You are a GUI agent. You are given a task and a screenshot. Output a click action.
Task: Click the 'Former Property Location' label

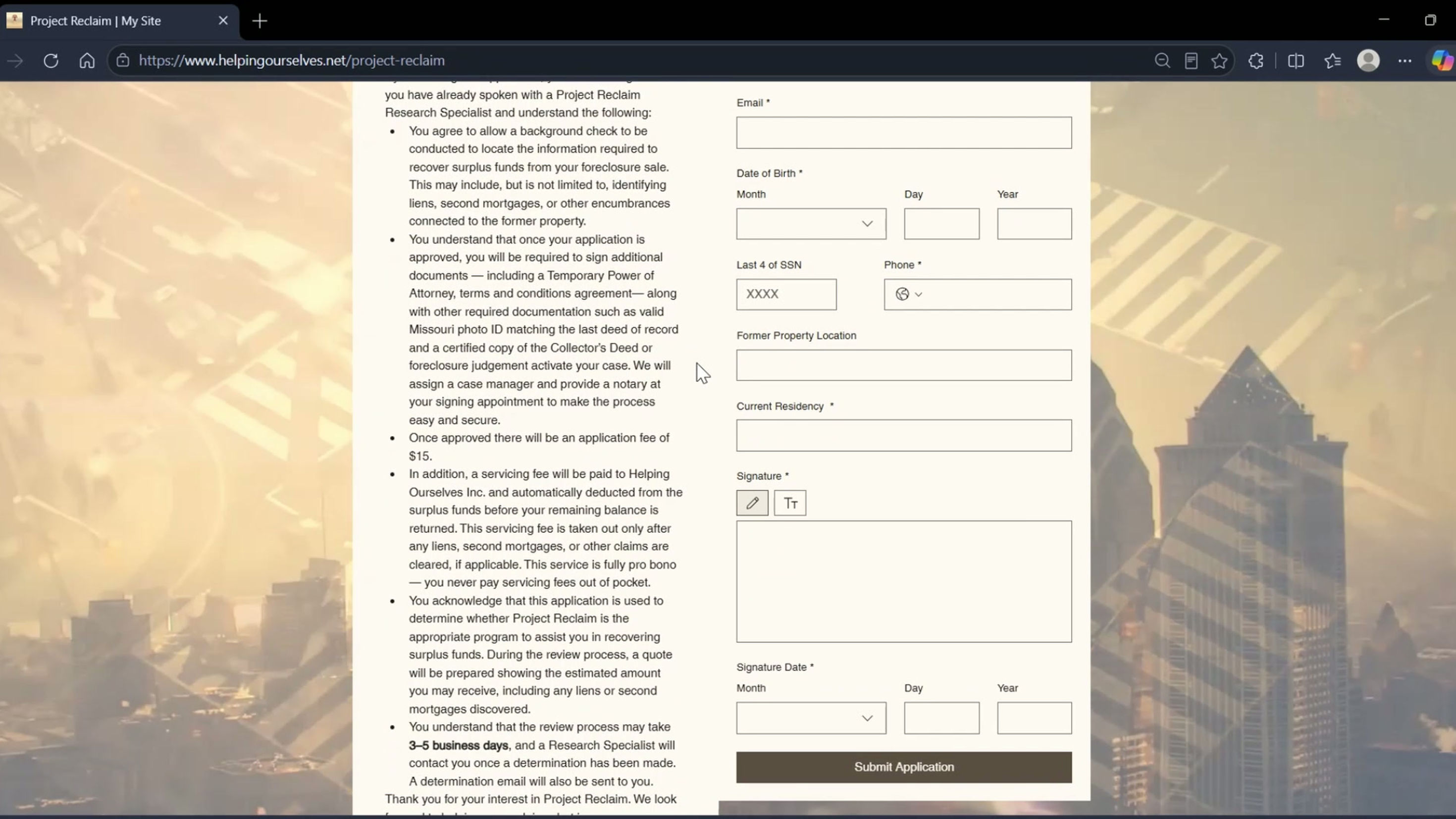[796, 335]
